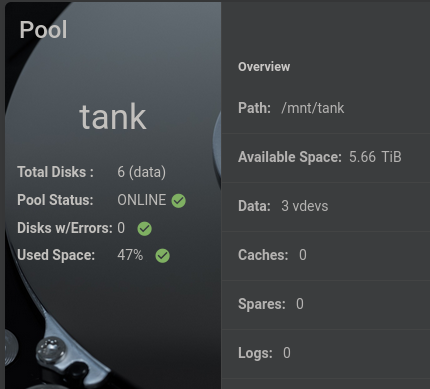Click the Pool card title
This screenshot has width=430, height=389.
pos(43,30)
